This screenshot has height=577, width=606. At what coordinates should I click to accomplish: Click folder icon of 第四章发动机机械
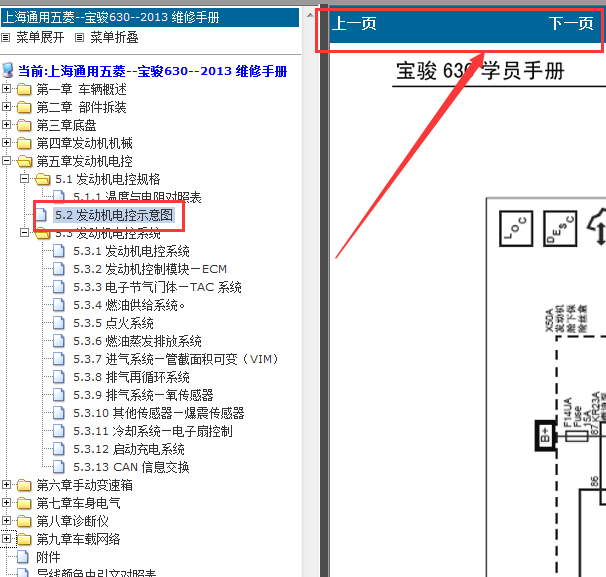(24, 143)
